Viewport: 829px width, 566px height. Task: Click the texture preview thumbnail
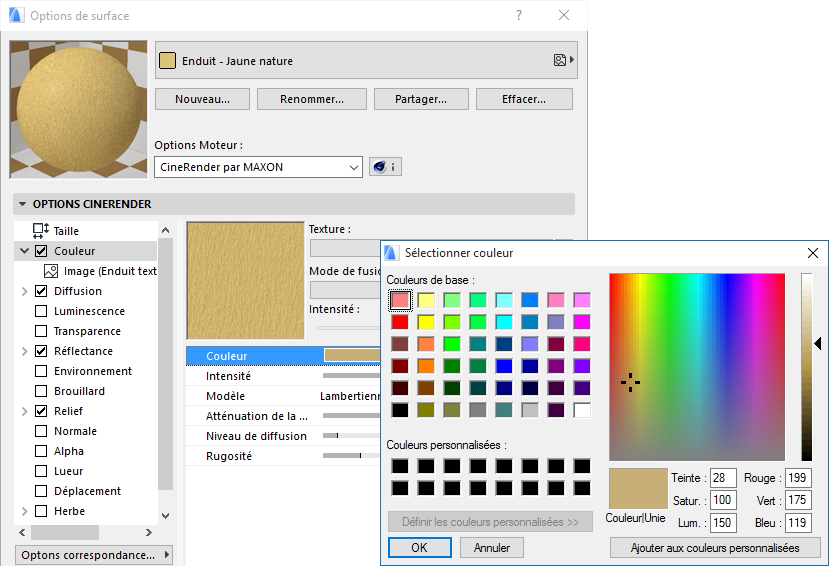click(x=245, y=280)
